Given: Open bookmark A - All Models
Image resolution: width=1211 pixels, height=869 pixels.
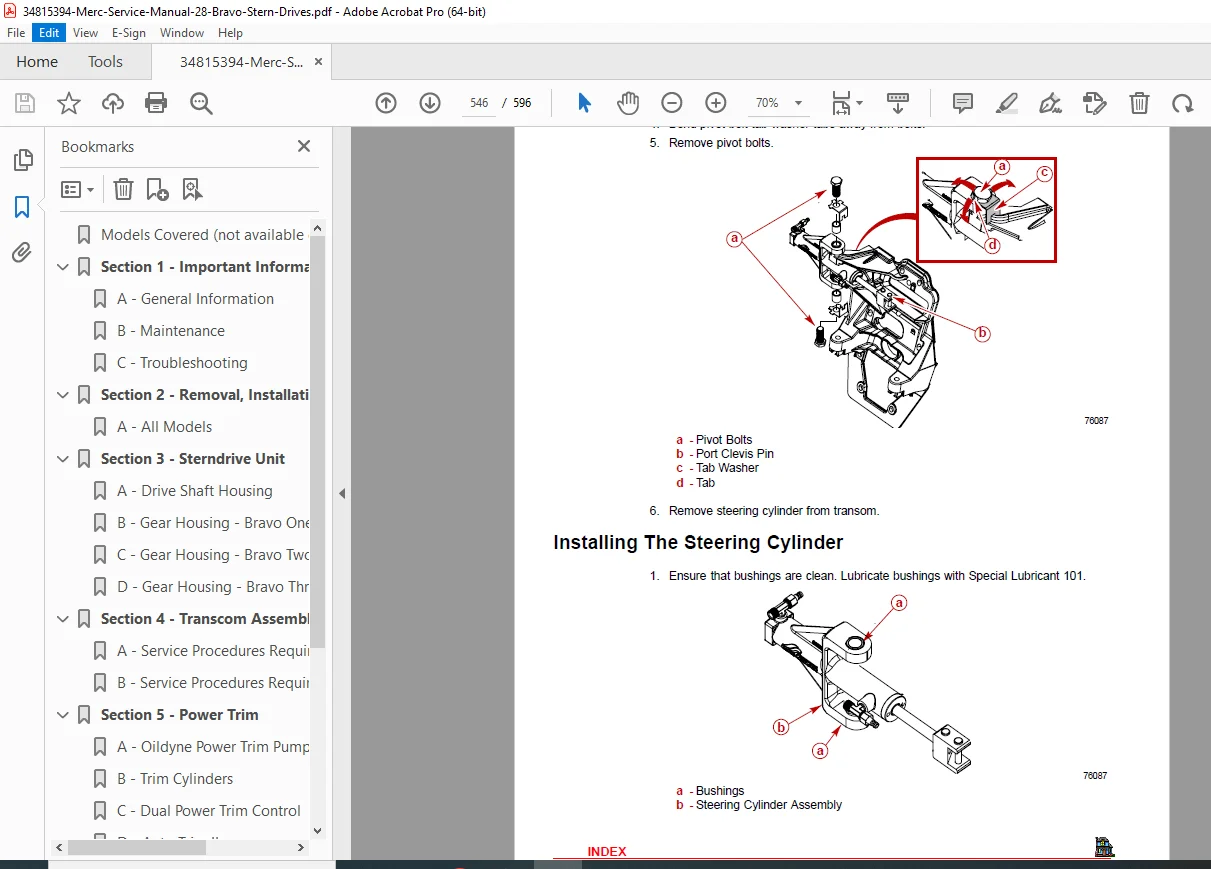Looking at the screenshot, I should click(164, 427).
